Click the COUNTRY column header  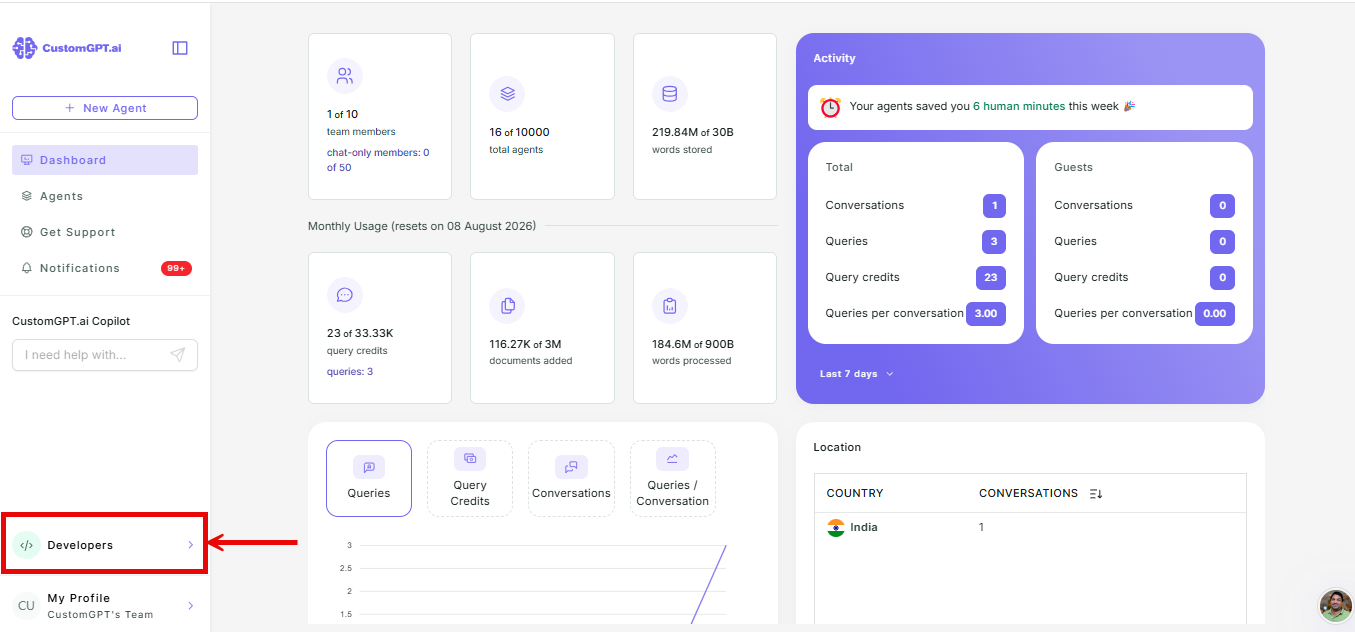[855, 494]
